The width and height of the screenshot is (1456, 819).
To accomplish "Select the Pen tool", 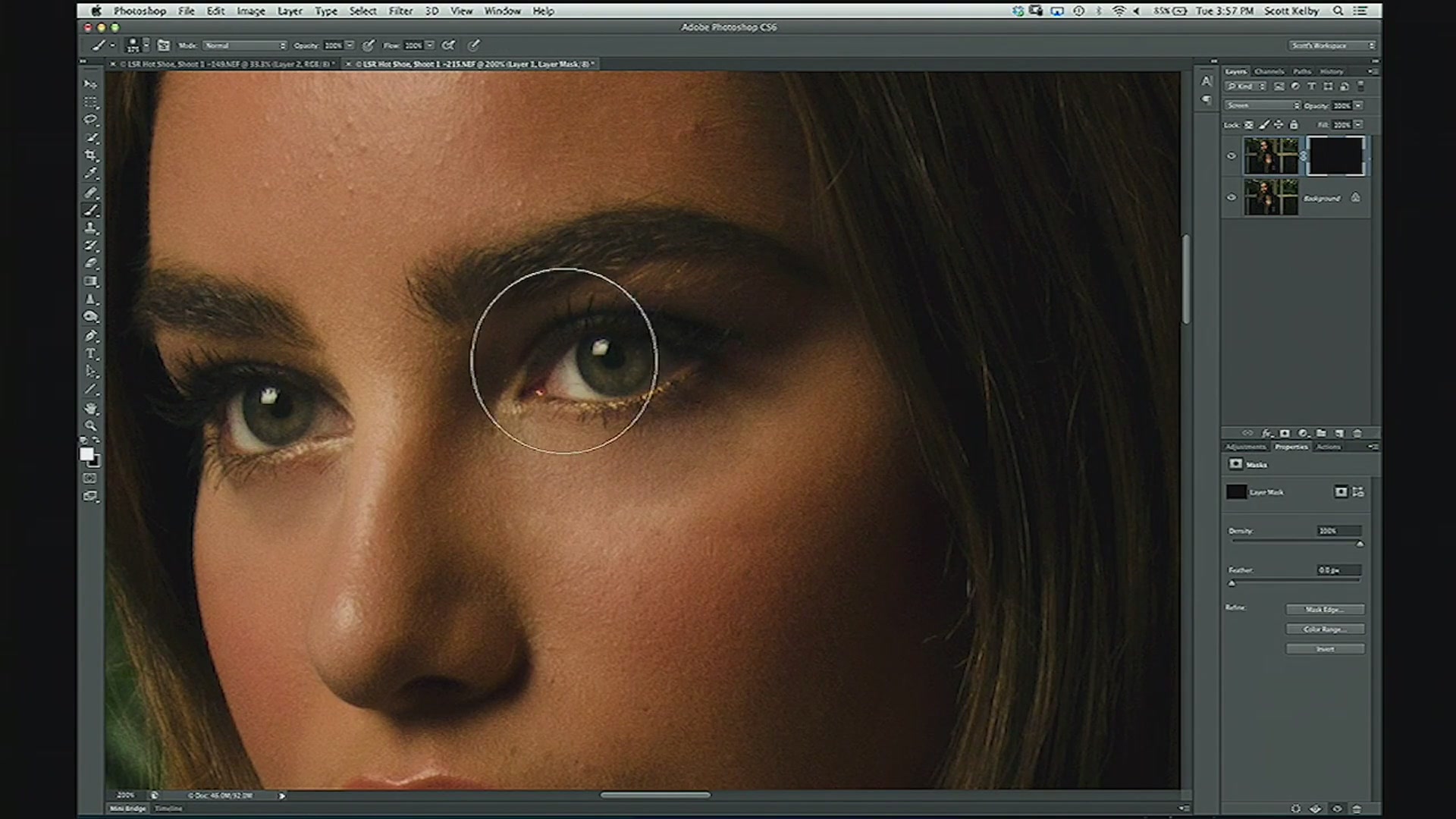I will (x=91, y=335).
